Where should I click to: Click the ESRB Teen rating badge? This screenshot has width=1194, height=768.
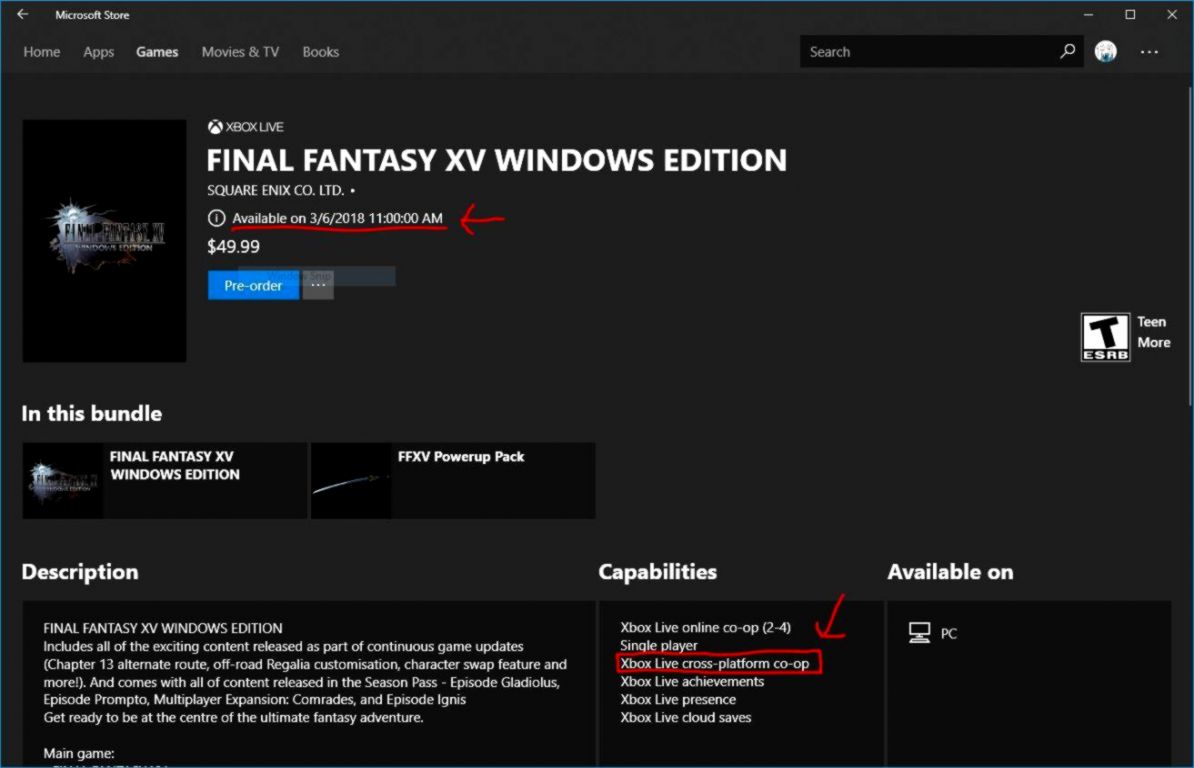tap(1106, 336)
